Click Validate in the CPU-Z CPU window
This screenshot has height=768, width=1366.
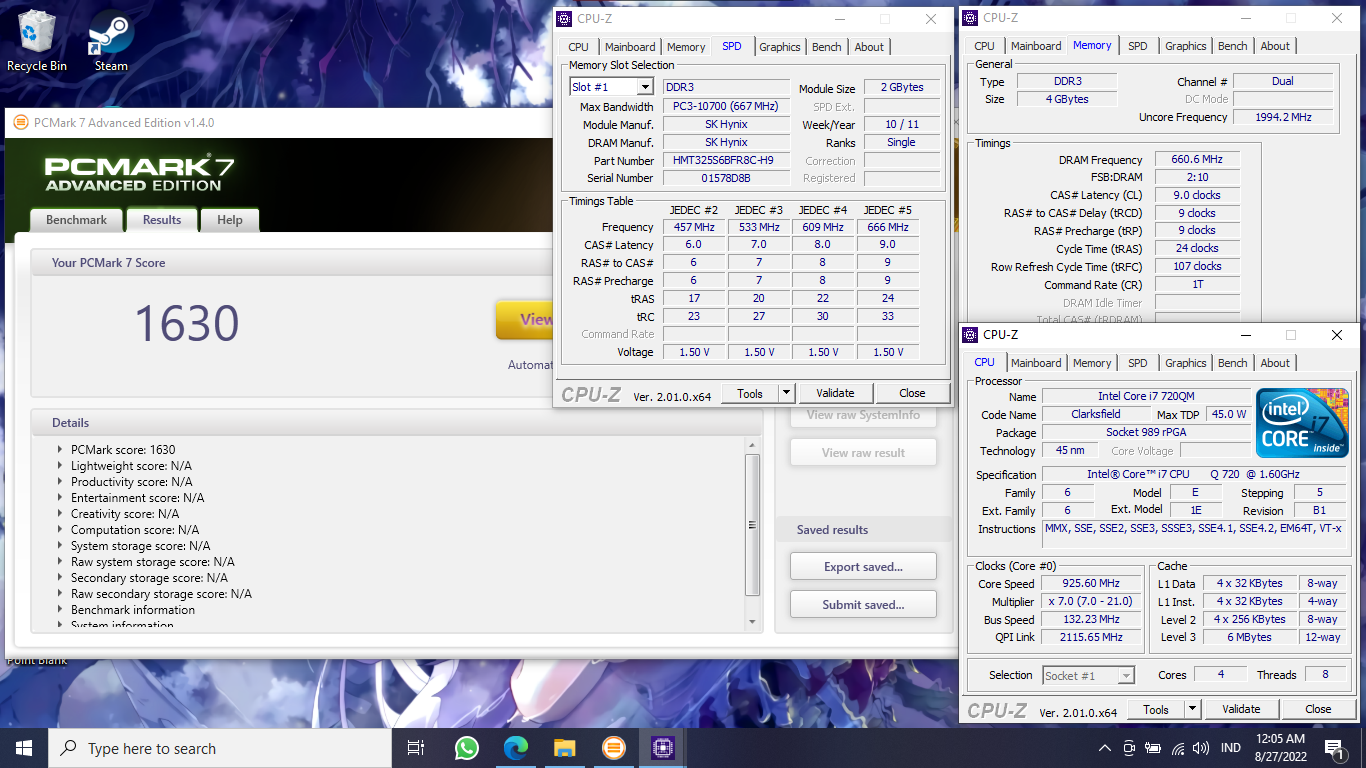(x=1241, y=709)
